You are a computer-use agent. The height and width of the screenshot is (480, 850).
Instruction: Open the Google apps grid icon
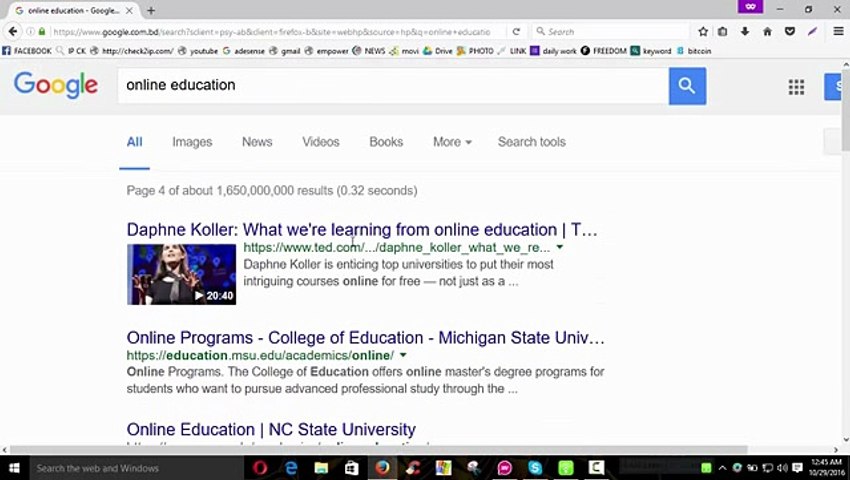click(x=796, y=87)
